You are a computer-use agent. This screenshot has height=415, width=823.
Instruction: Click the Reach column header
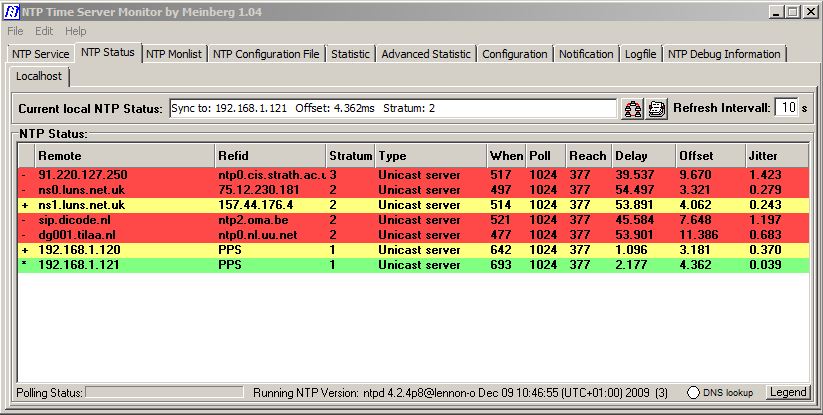pyautogui.click(x=588, y=156)
